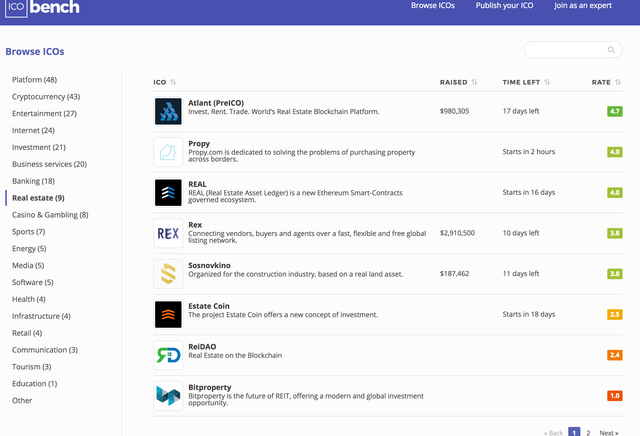Sort by Time Left arrows icon
640x436 pixels.
[x=547, y=82]
